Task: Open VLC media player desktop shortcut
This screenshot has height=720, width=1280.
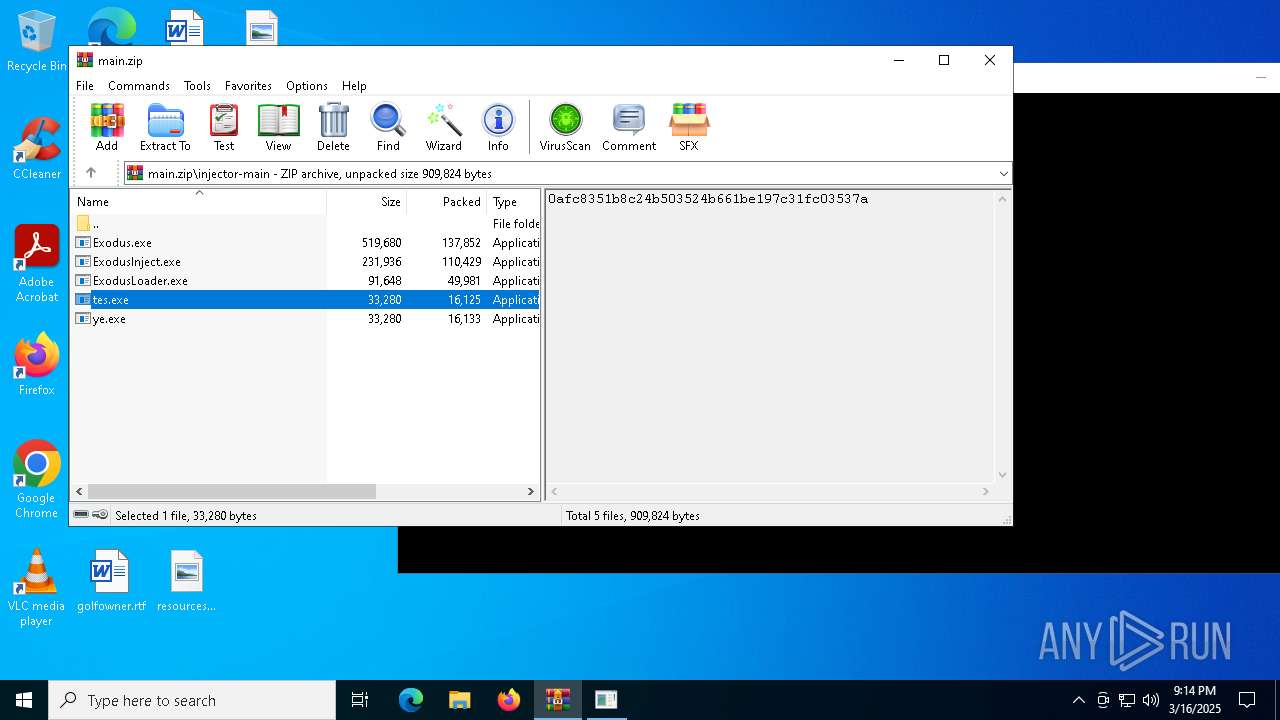Action: click(x=36, y=588)
